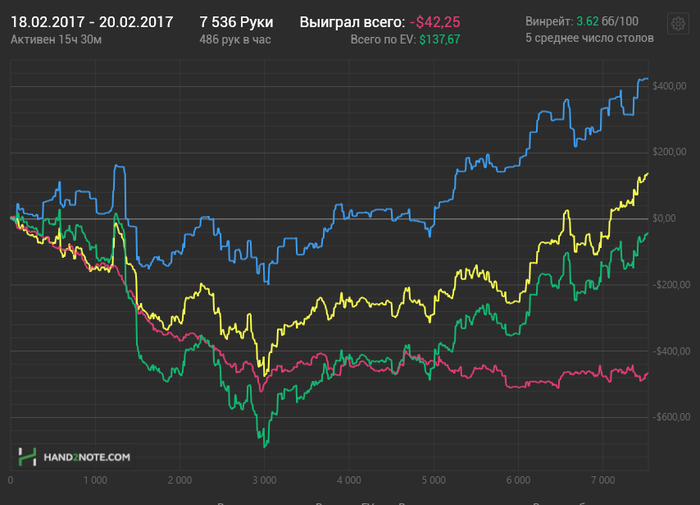Click the yellow line's end point
Screen dimensions: 700x505
pos(647,174)
